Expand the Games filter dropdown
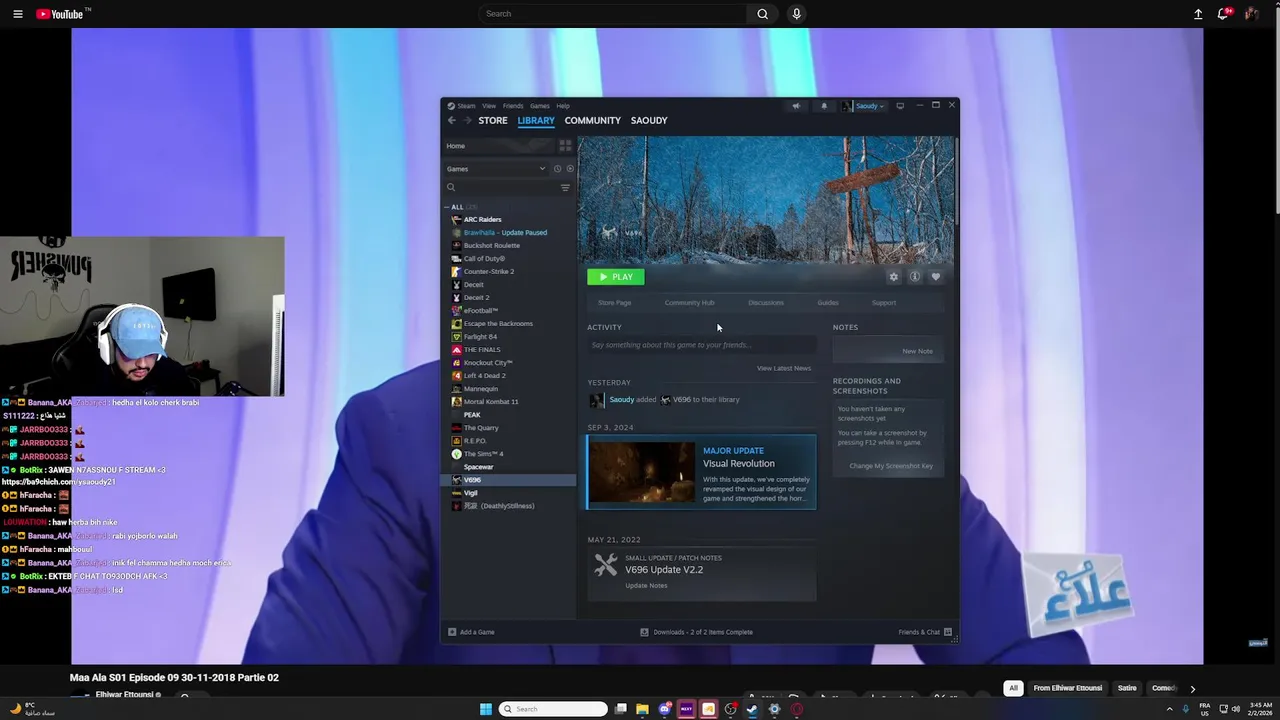The width and height of the screenshot is (1280, 720). (496, 169)
